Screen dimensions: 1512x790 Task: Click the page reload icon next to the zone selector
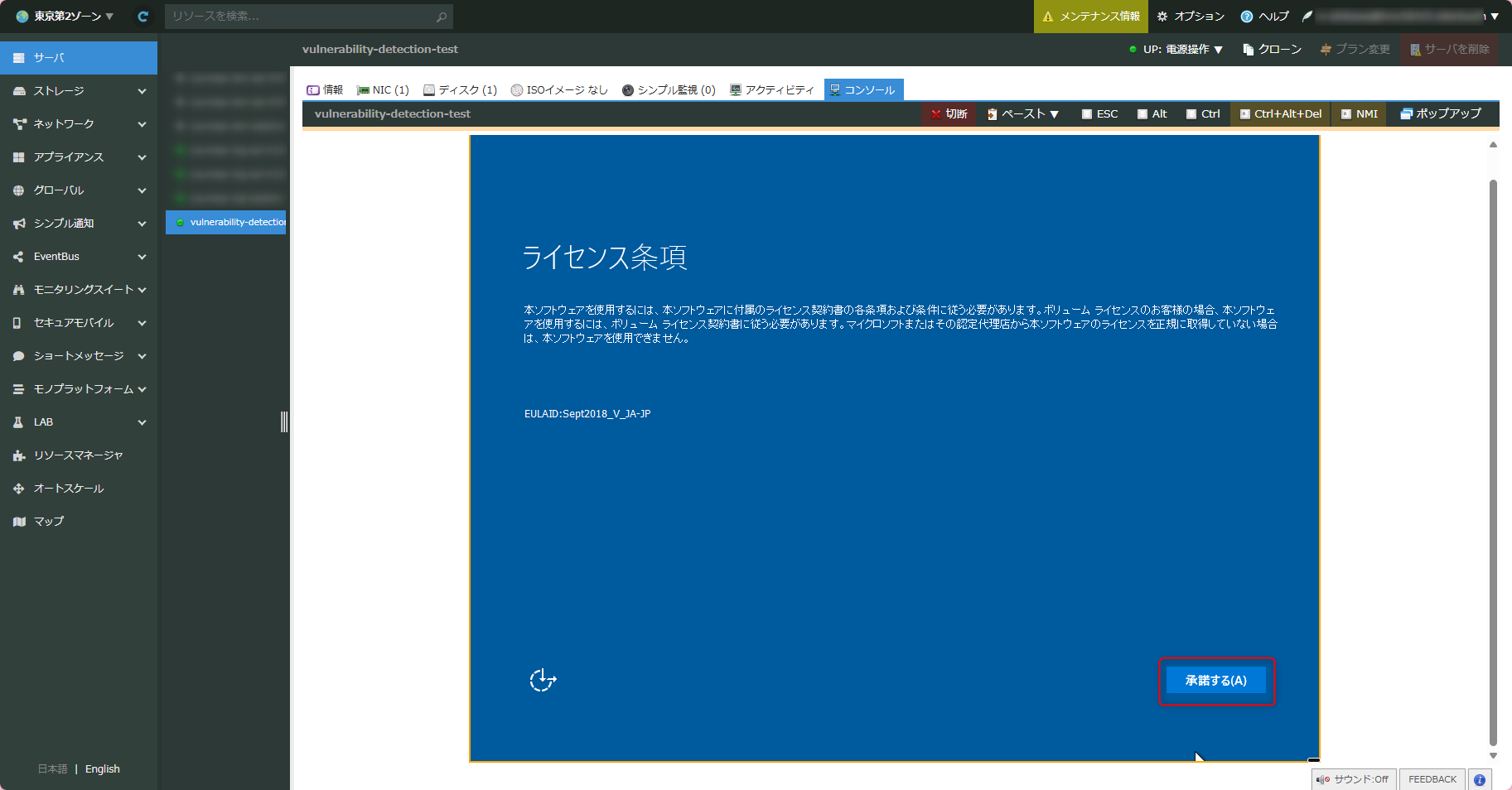click(x=143, y=16)
